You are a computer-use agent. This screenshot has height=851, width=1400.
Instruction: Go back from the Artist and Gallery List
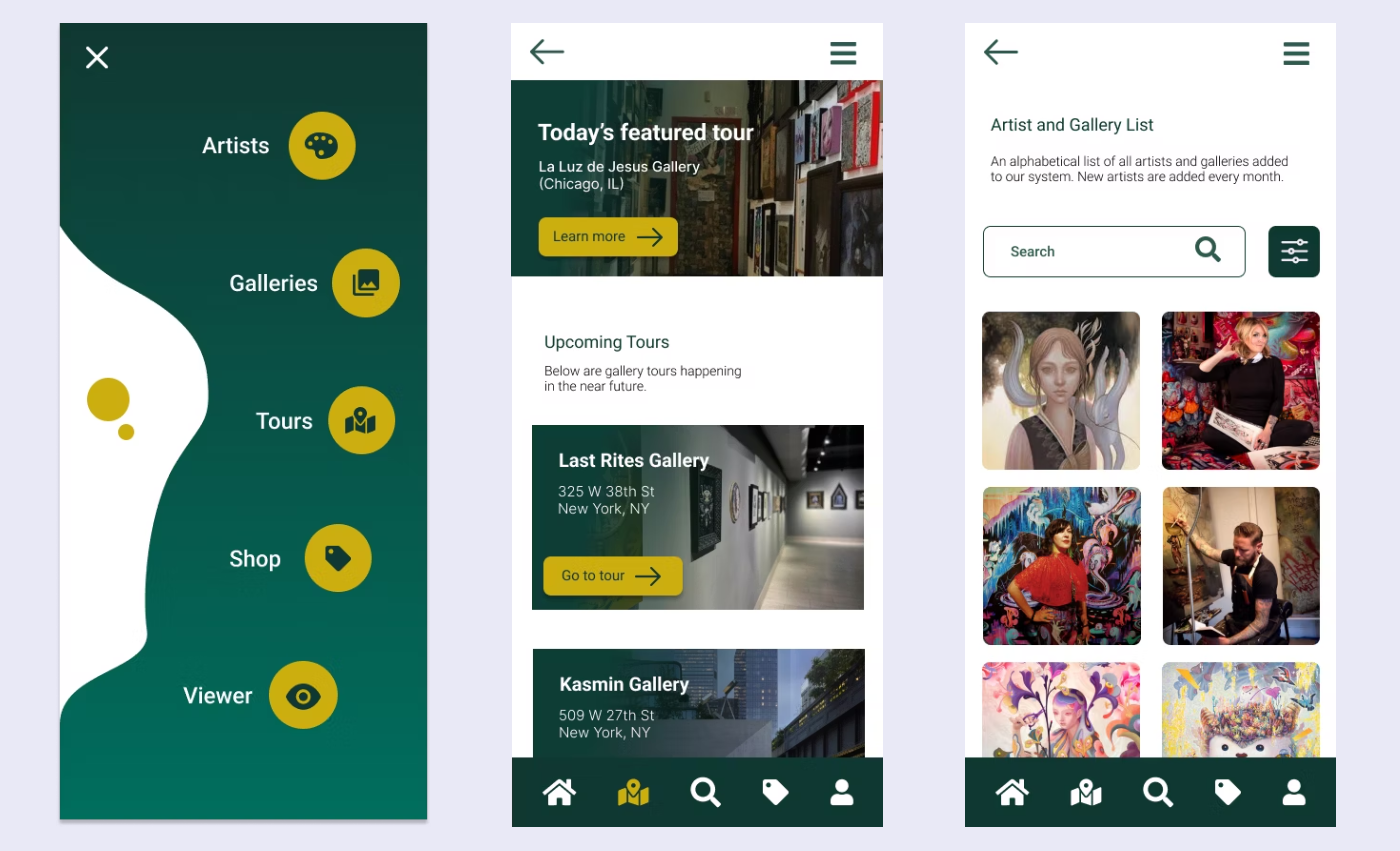click(1001, 52)
